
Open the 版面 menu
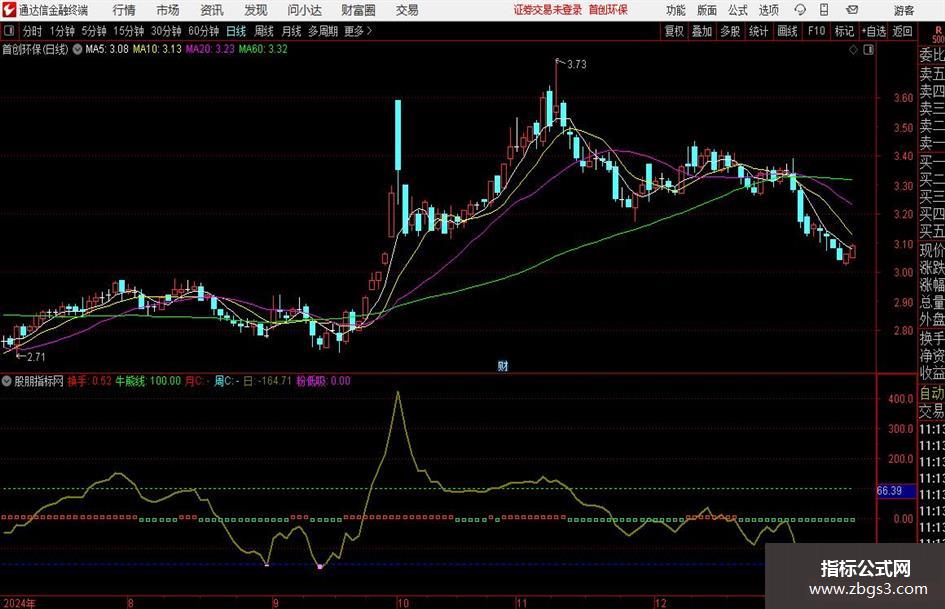pyautogui.click(x=706, y=10)
